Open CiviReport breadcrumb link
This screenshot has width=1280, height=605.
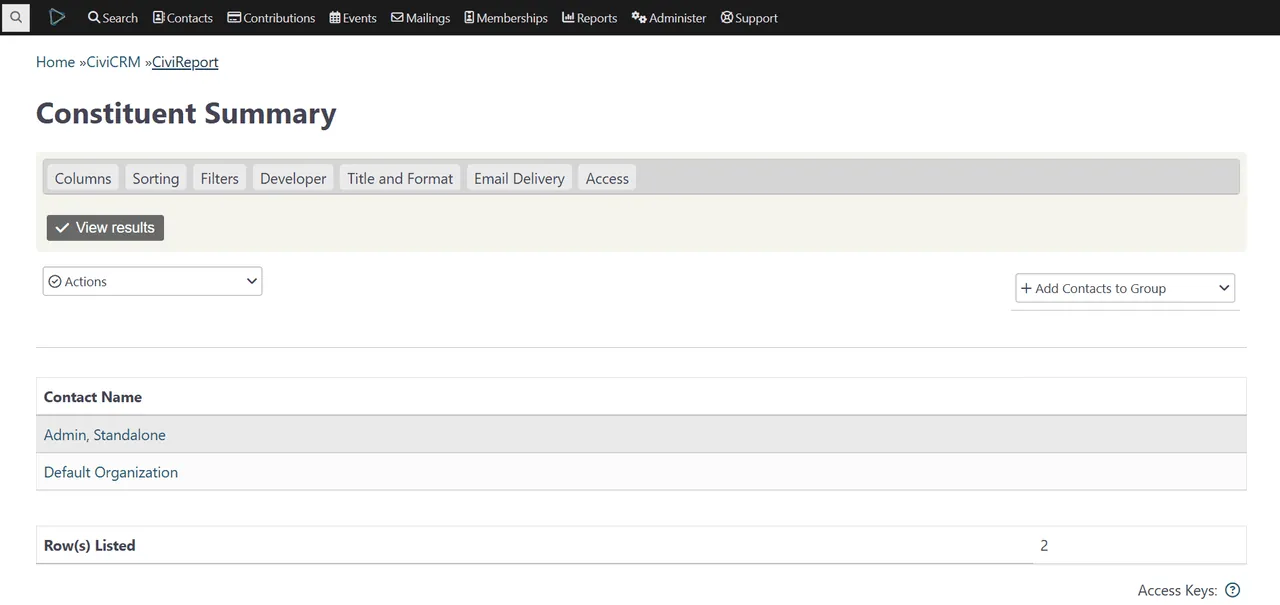(185, 62)
